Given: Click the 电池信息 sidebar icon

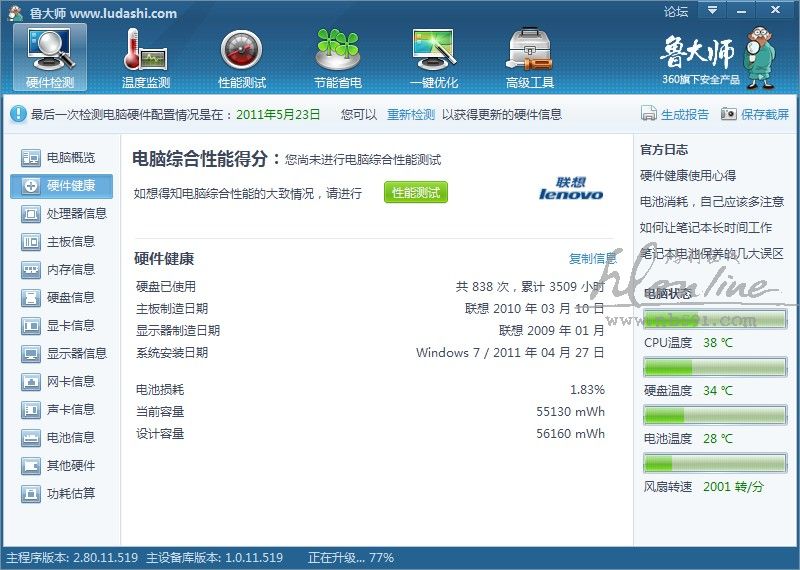Looking at the screenshot, I should coord(31,438).
